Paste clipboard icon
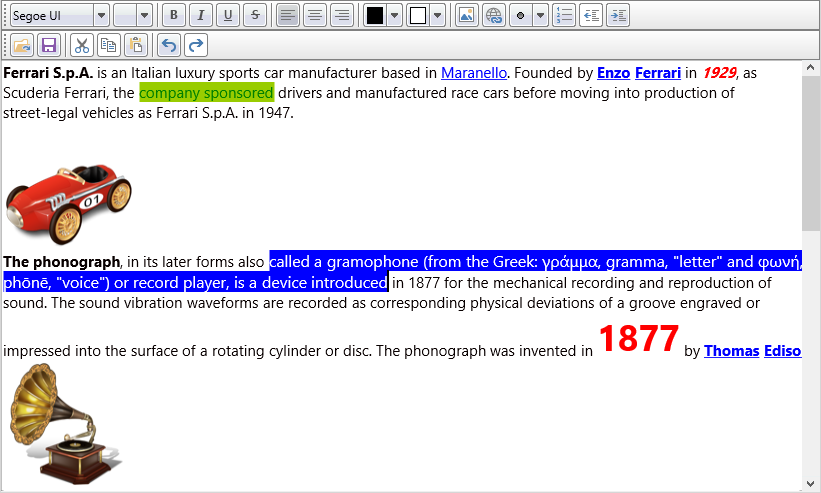The image size is (821, 493). [136, 45]
